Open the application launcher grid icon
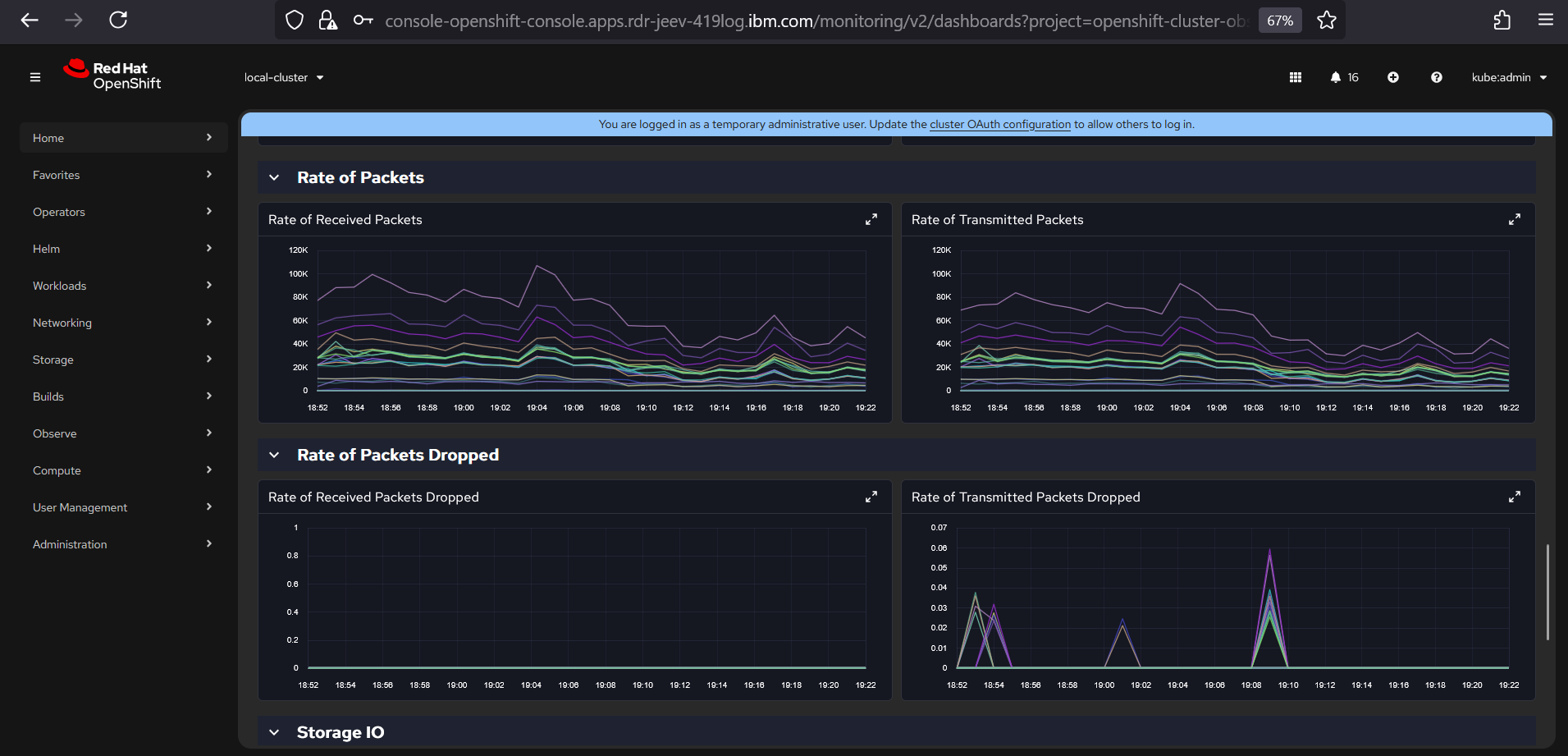The image size is (1568, 756). pos(1296,77)
